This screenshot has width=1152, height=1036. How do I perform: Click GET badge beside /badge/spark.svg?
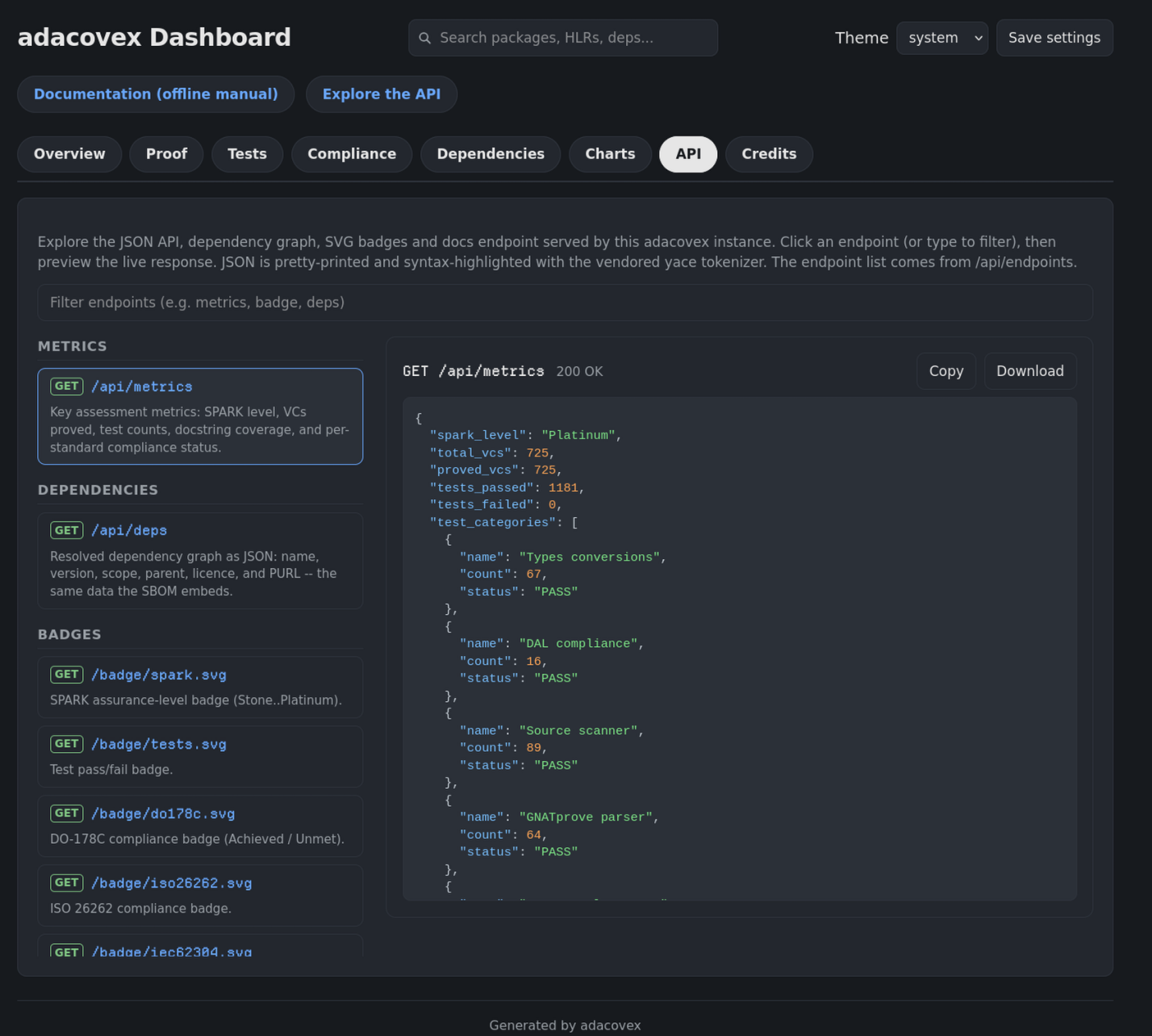pos(67,675)
